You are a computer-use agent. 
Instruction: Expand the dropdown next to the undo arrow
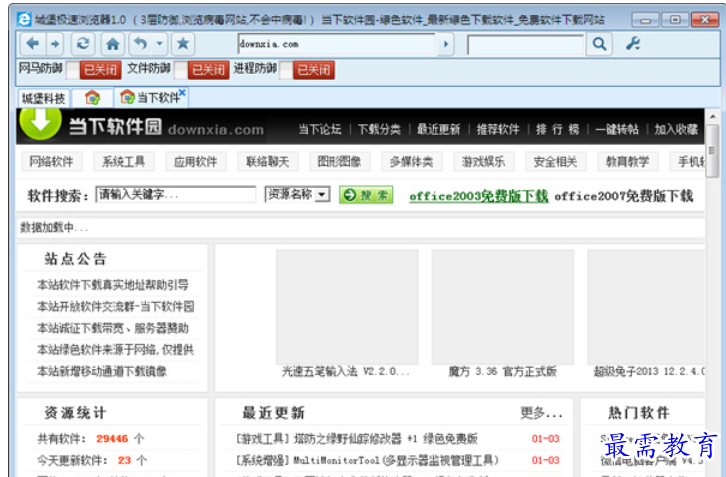[x=159, y=44]
